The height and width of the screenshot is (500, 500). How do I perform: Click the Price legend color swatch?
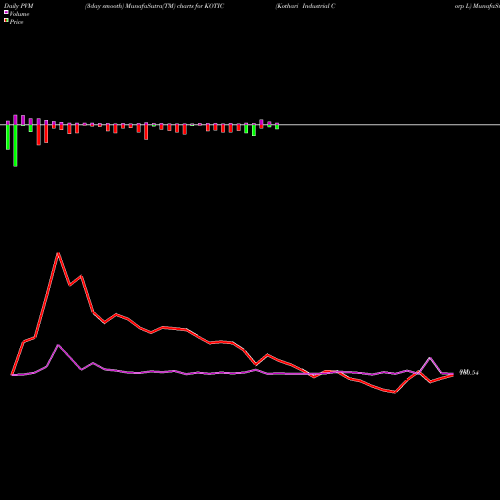[x=6, y=21]
